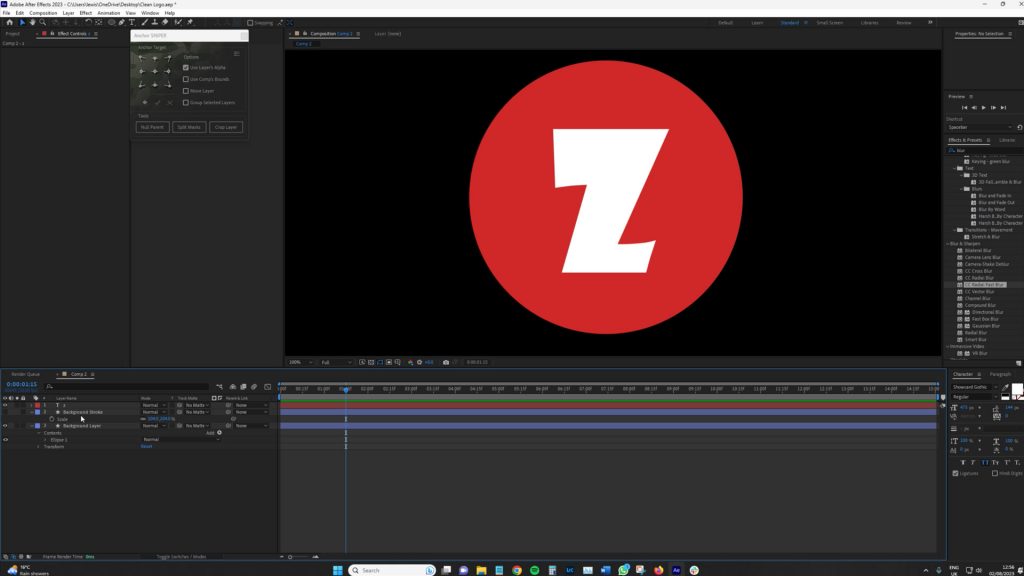The width and height of the screenshot is (1024, 576).
Task: Select the Ellipse shape tool
Action: pos(112,22)
